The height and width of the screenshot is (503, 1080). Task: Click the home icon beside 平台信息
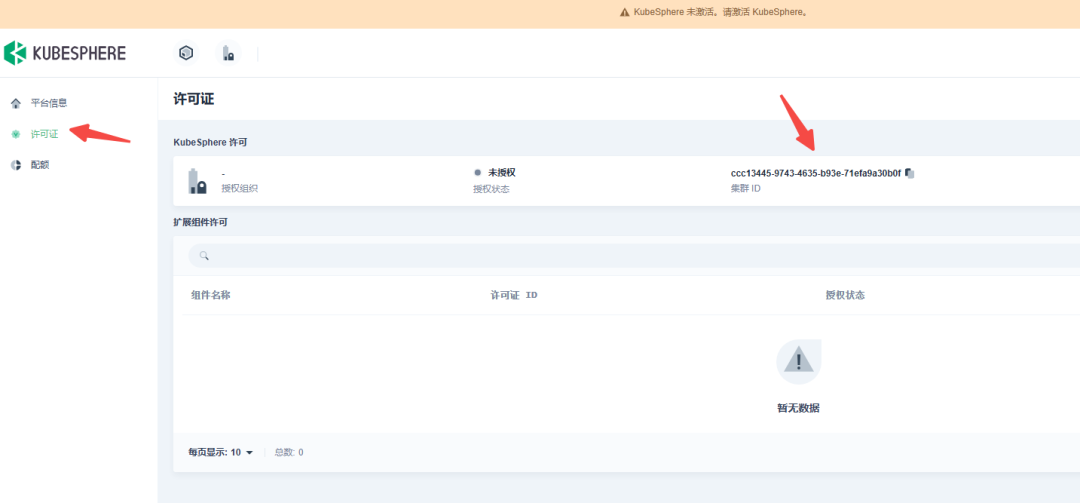click(x=16, y=103)
